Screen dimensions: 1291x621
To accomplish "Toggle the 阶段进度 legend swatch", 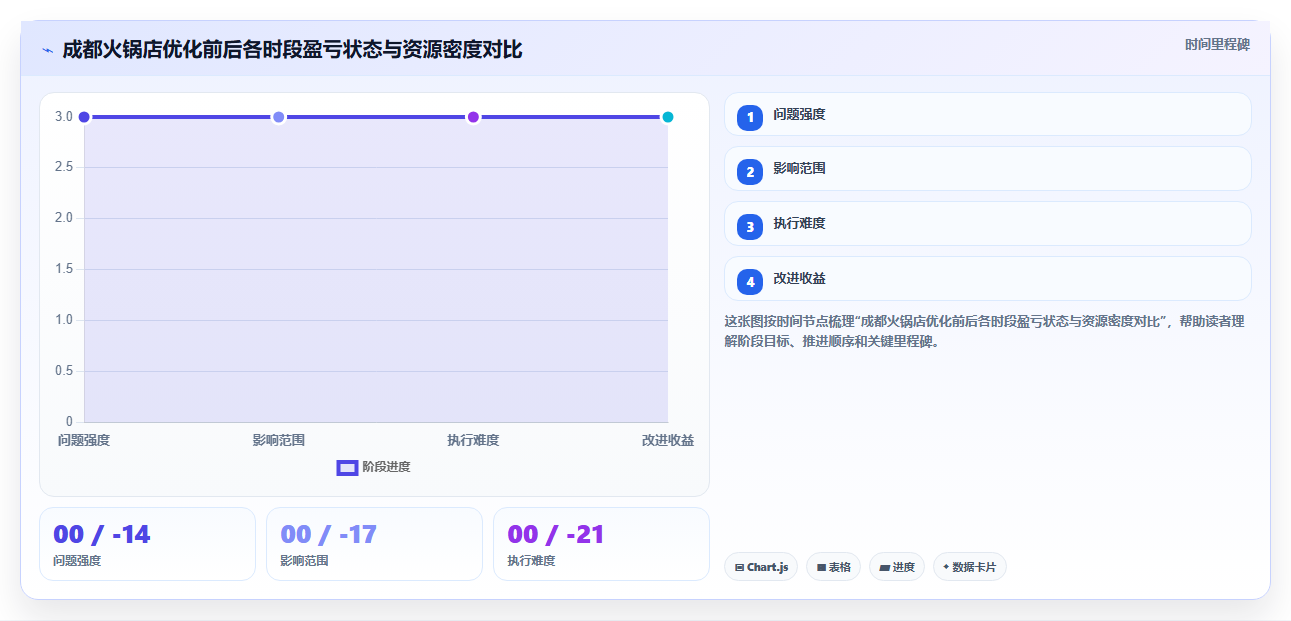I will tap(347, 467).
